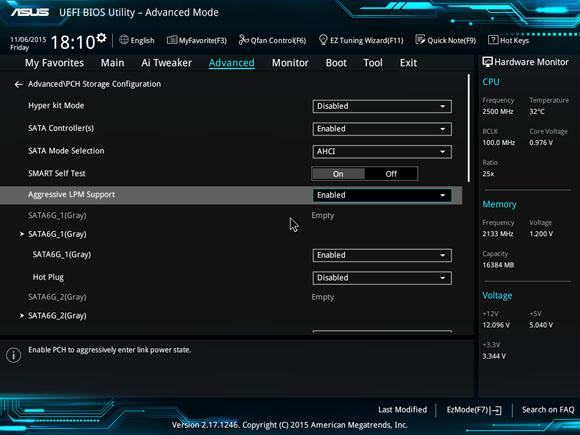Click the 16384 MB capacity value

(x=498, y=265)
